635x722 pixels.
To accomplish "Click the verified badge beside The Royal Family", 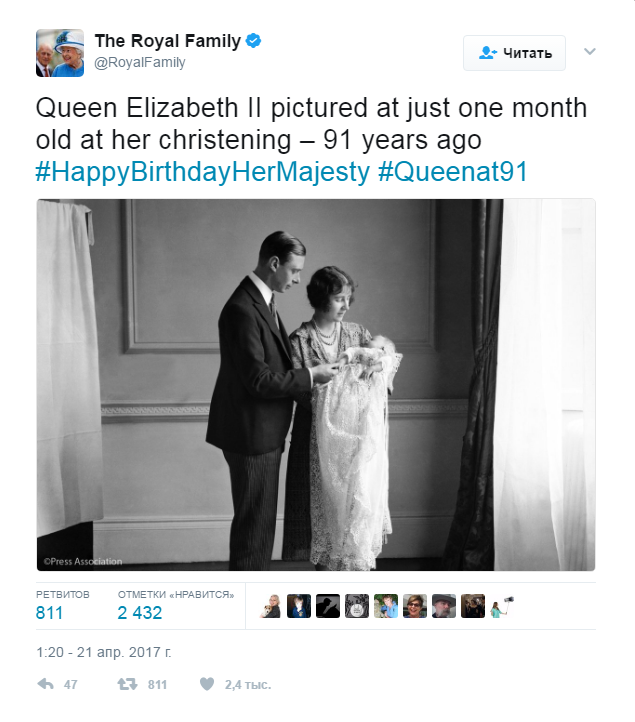I will tap(254, 41).
